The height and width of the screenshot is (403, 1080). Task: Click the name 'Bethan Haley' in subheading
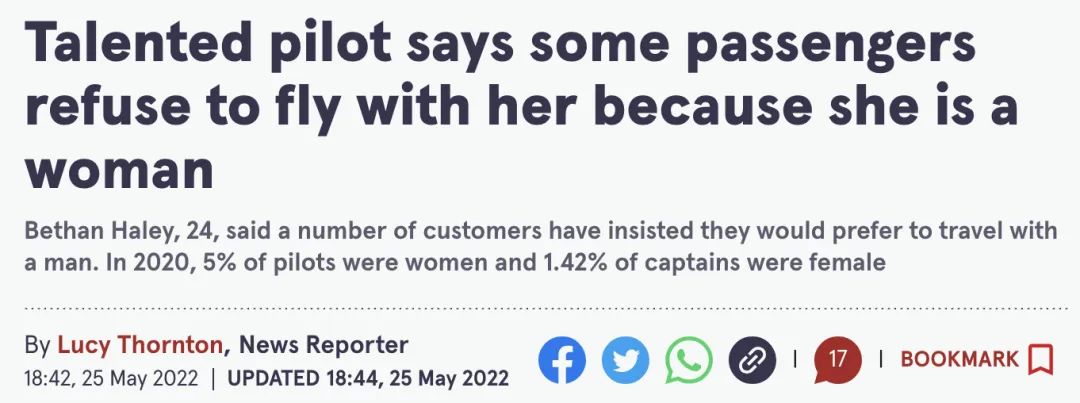tap(98, 230)
